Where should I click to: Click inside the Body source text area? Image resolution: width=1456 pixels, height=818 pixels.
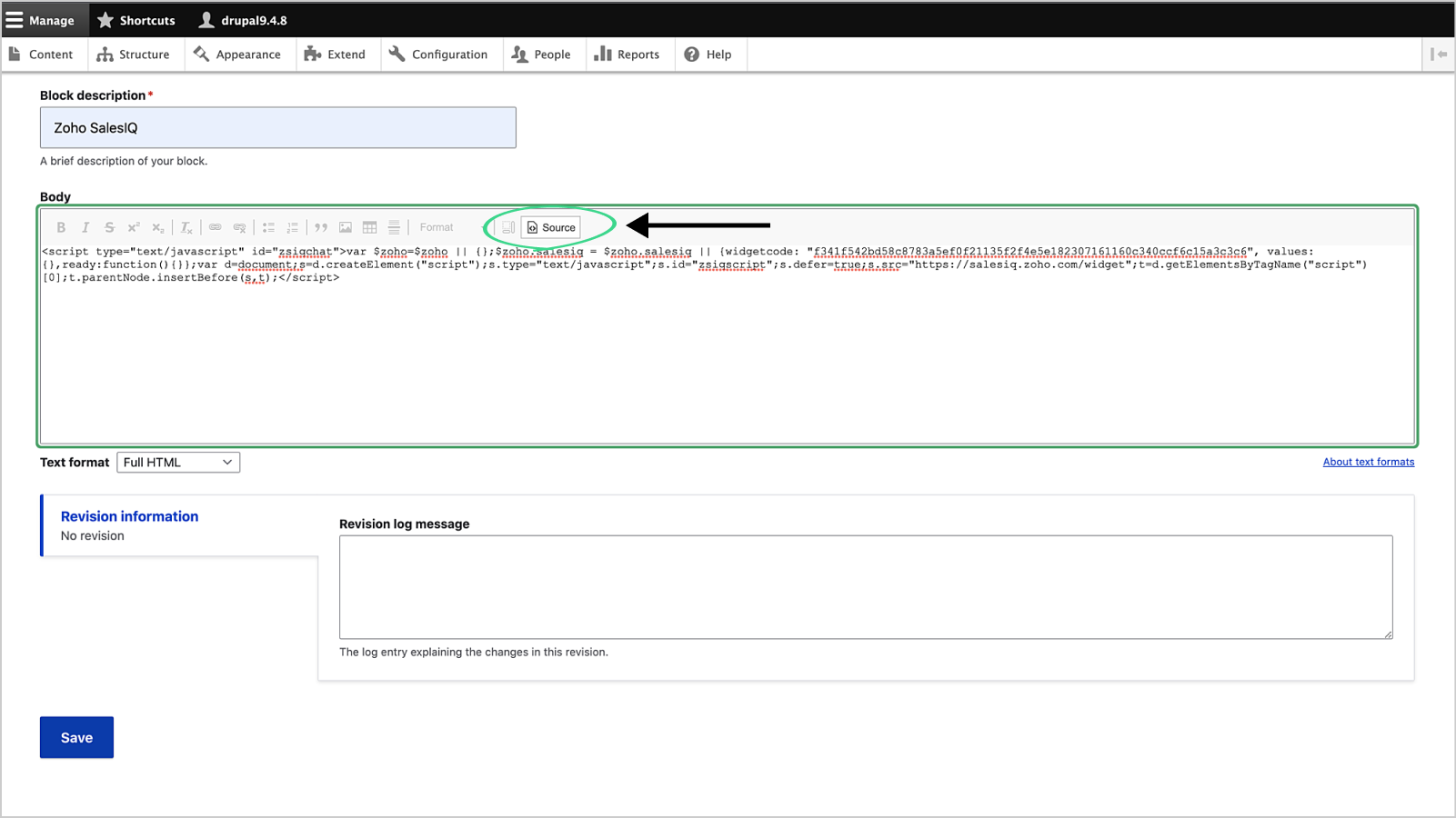click(728, 344)
